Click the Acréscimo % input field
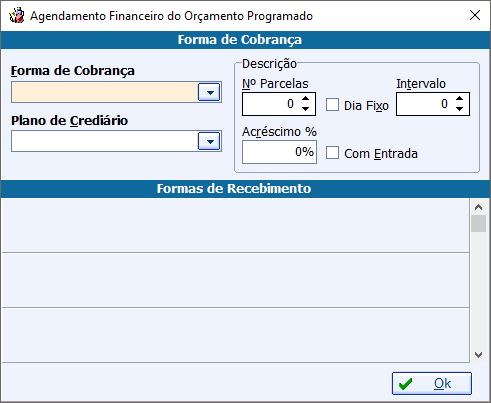491x403 pixels. (x=279, y=152)
